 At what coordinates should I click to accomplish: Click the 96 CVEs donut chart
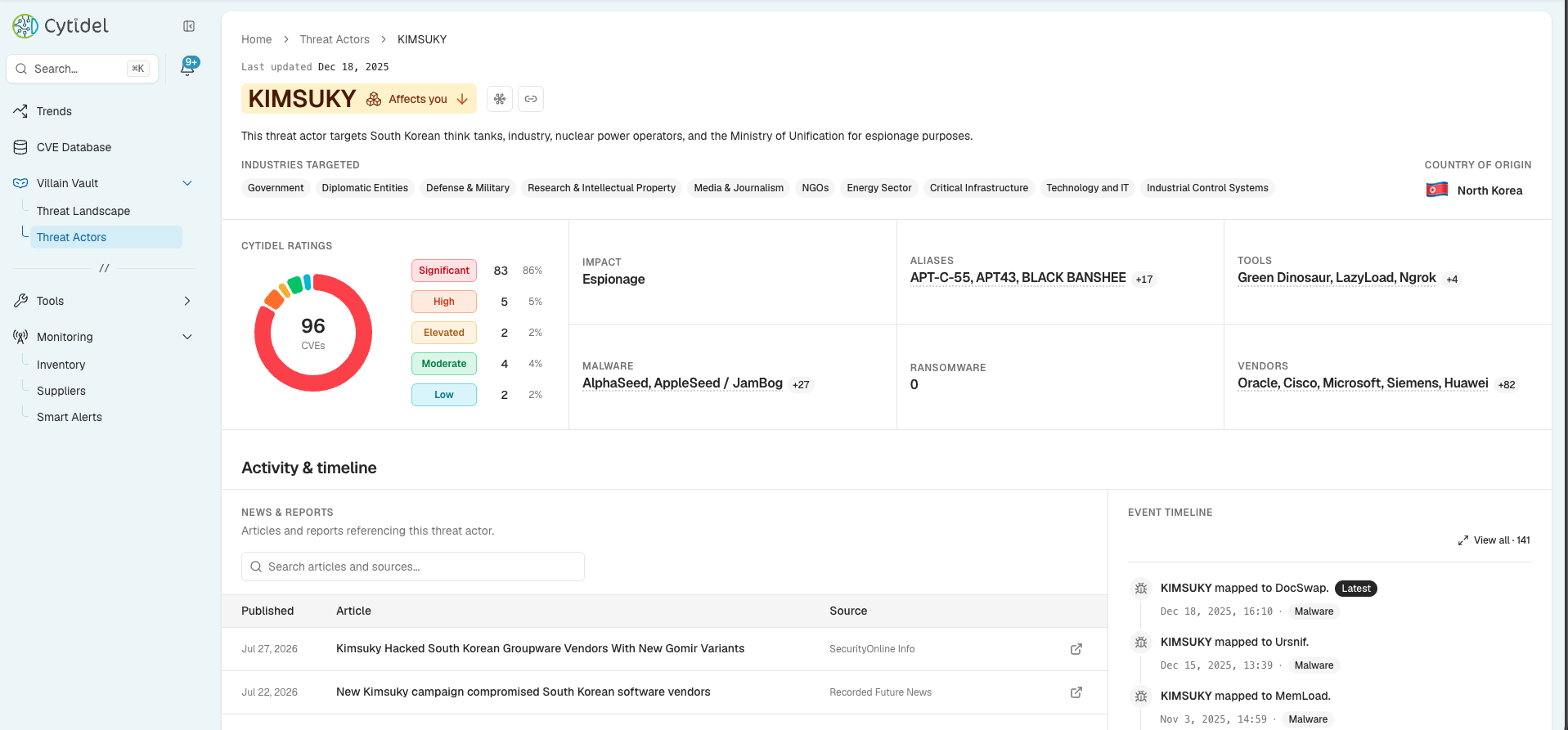[x=313, y=333]
